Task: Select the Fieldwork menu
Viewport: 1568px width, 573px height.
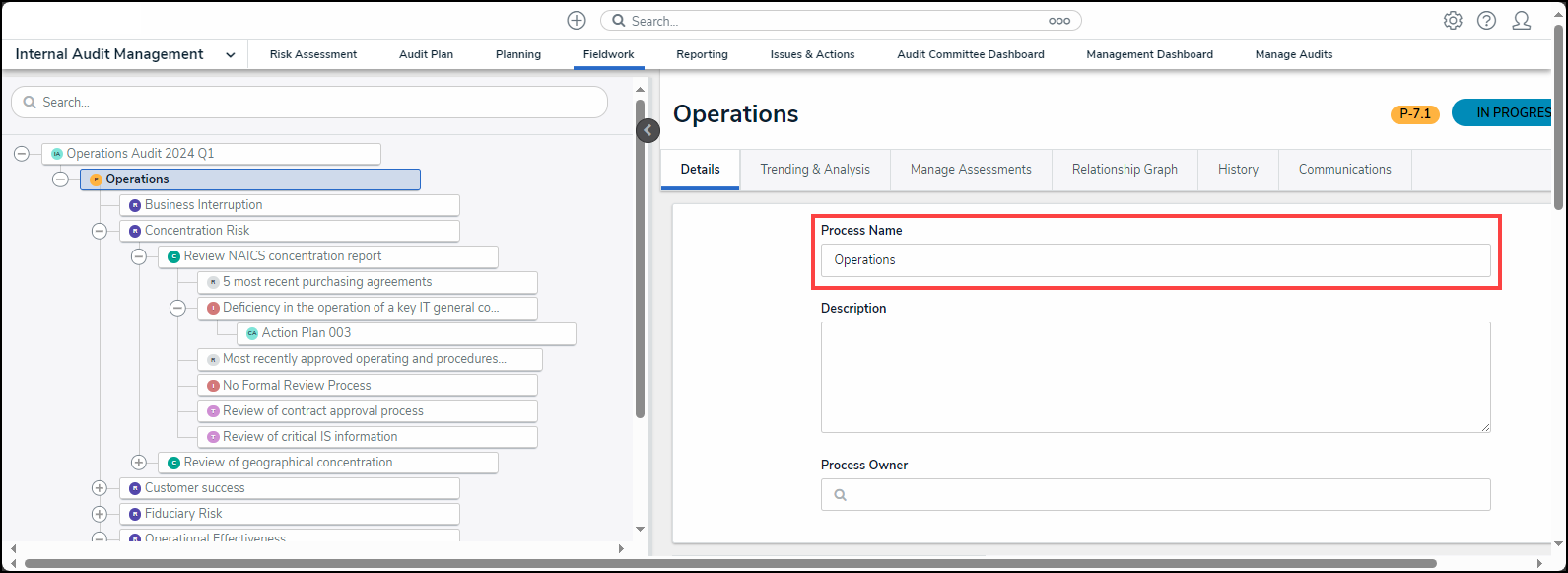Action: tap(608, 55)
